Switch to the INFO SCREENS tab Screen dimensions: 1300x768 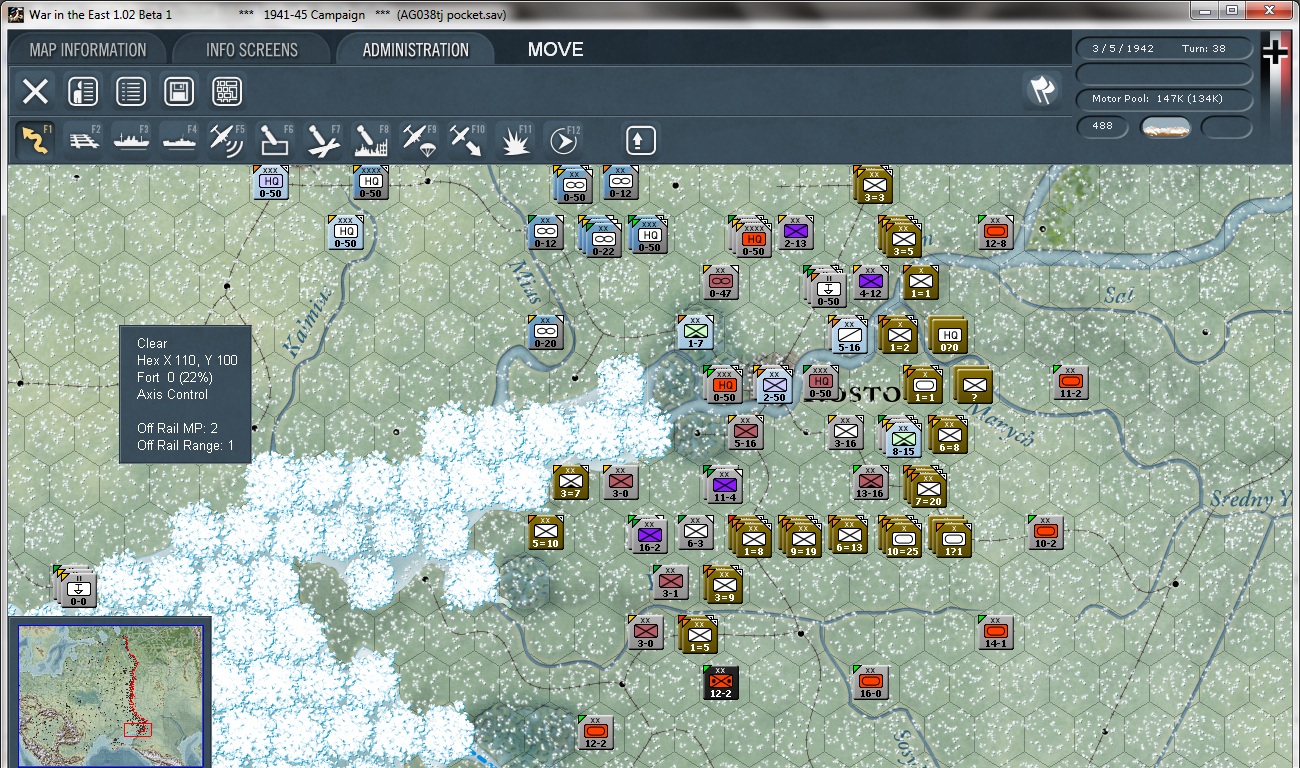252,50
